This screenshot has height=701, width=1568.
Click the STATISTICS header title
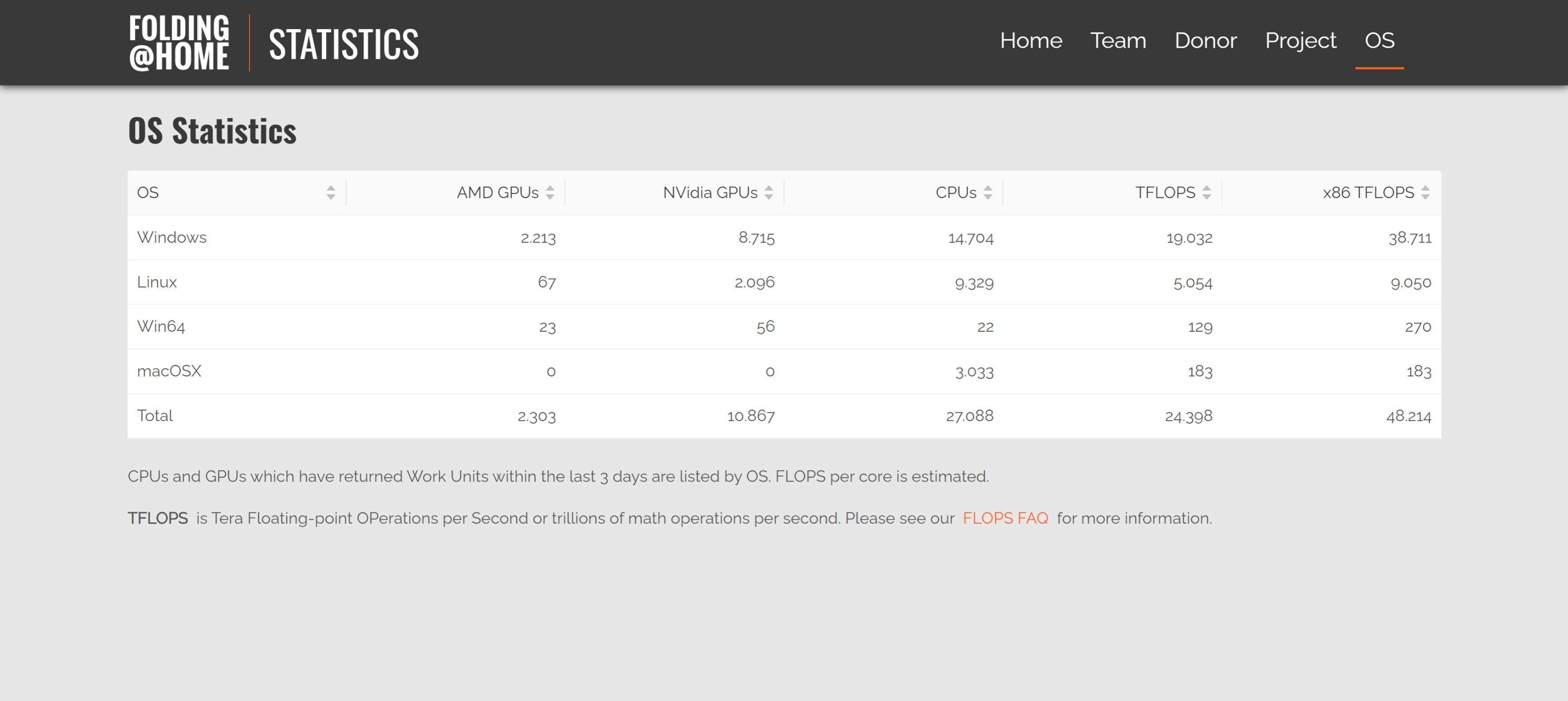(343, 44)
